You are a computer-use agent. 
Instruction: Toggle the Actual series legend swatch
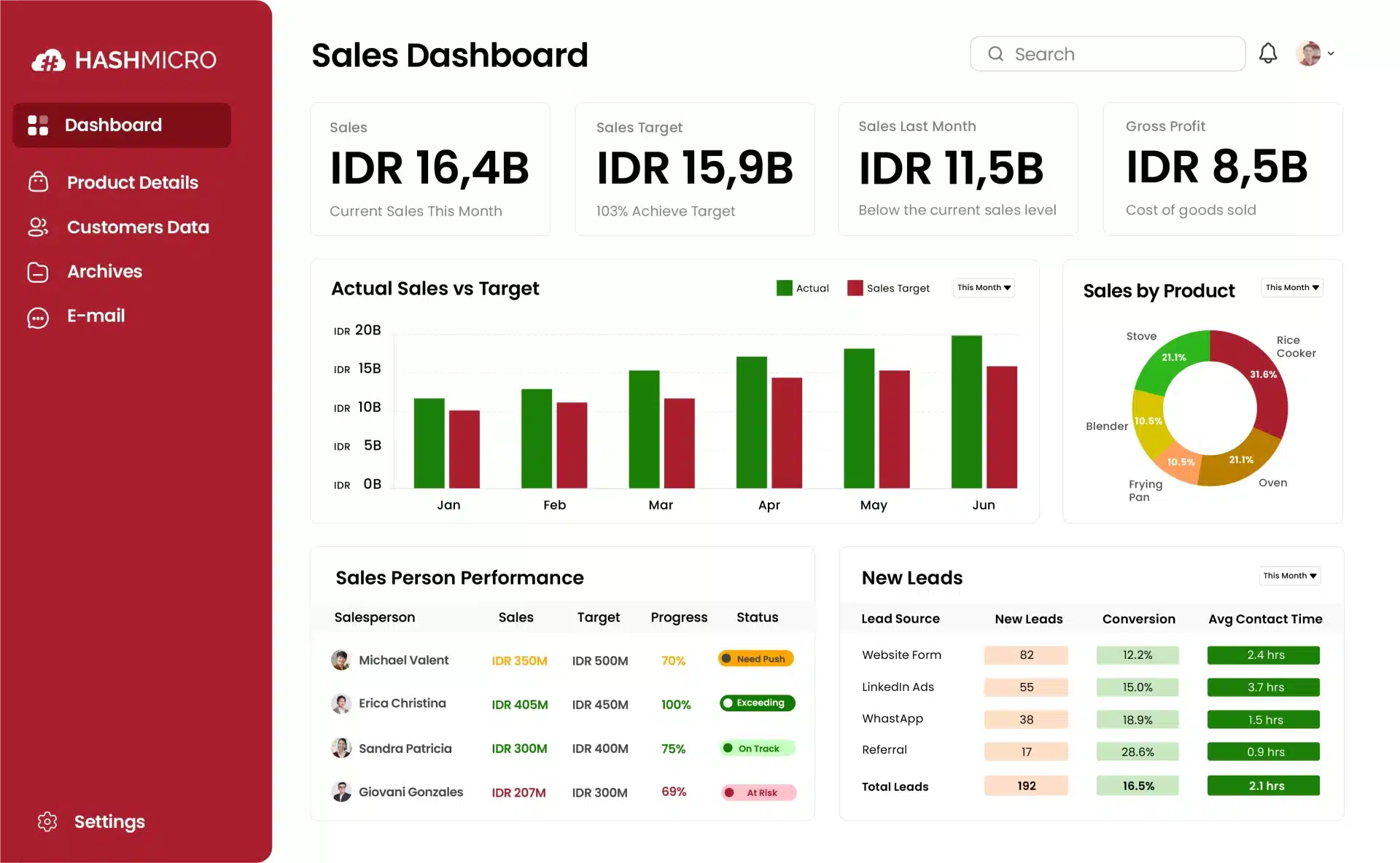[783, 287]
